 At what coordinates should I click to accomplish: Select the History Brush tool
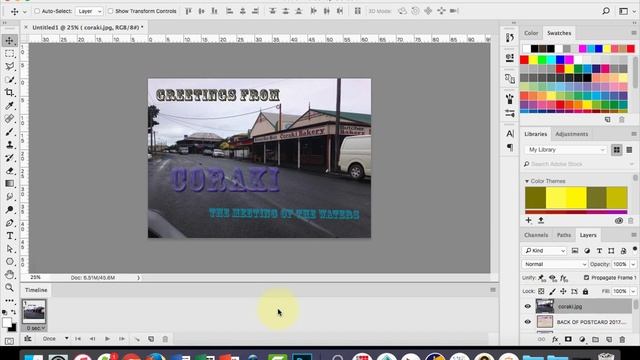[x=9, y=158]
